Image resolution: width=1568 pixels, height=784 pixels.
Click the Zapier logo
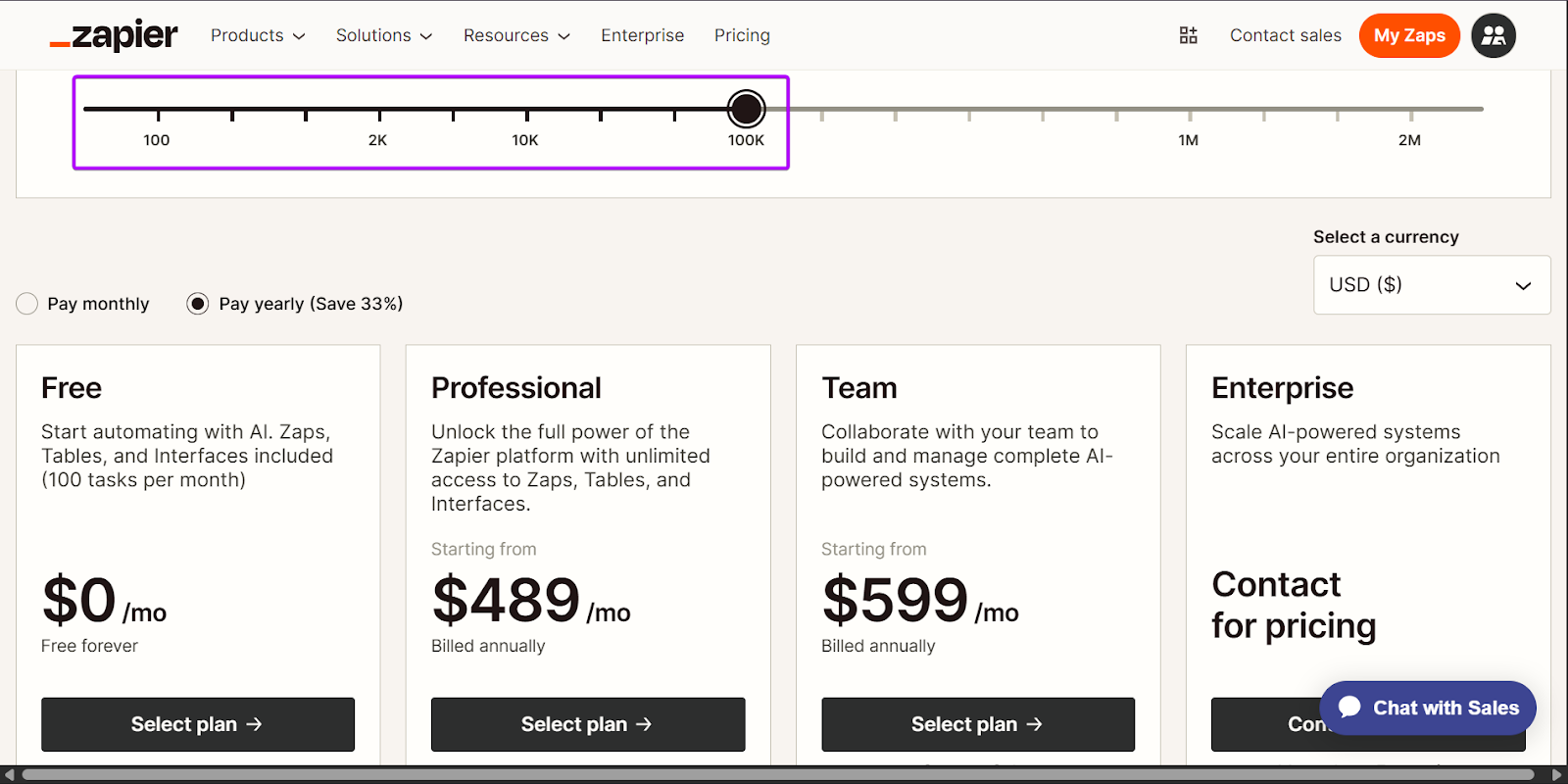pos(114,35)
